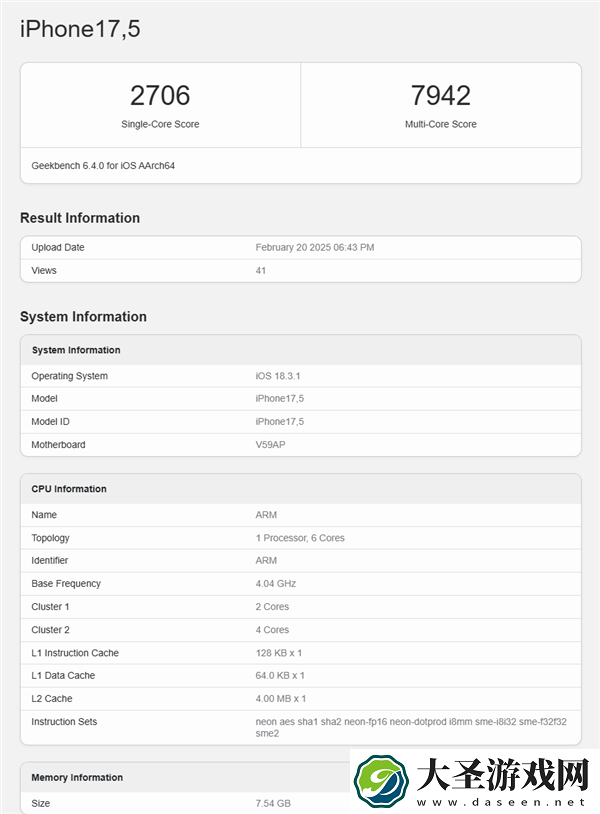Viewport: 600px width, 814px height.
Task: Click the Upload Date label
Action: point(58,248)
